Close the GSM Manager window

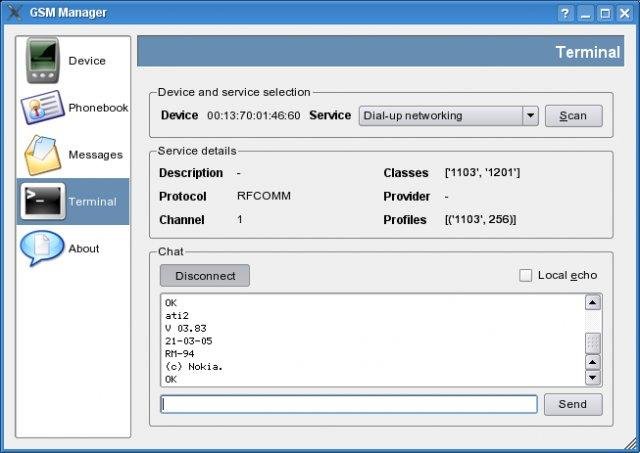(625, 13)
